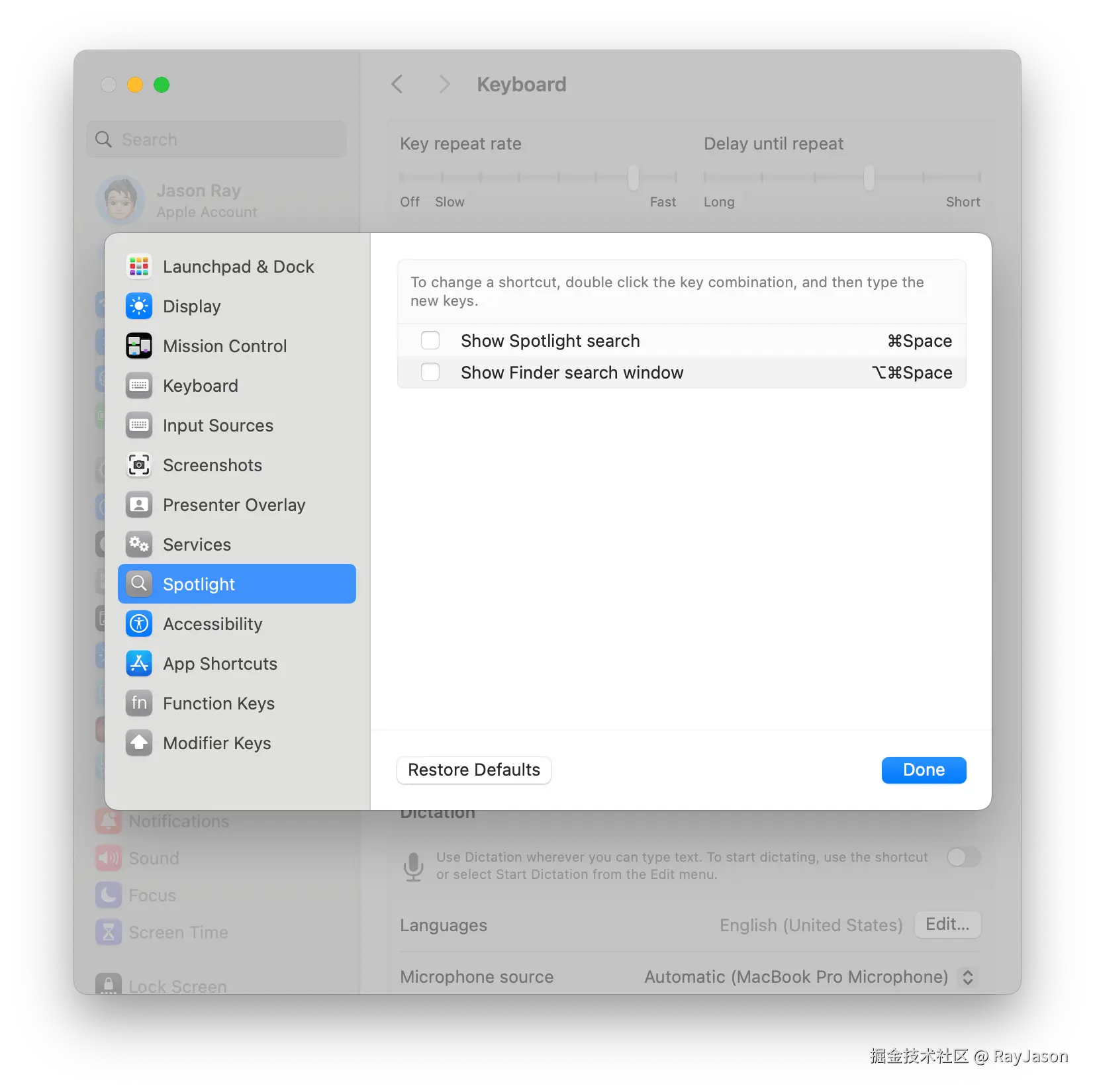
Task: Select the Presenter Overlay category
Action: 237,504
